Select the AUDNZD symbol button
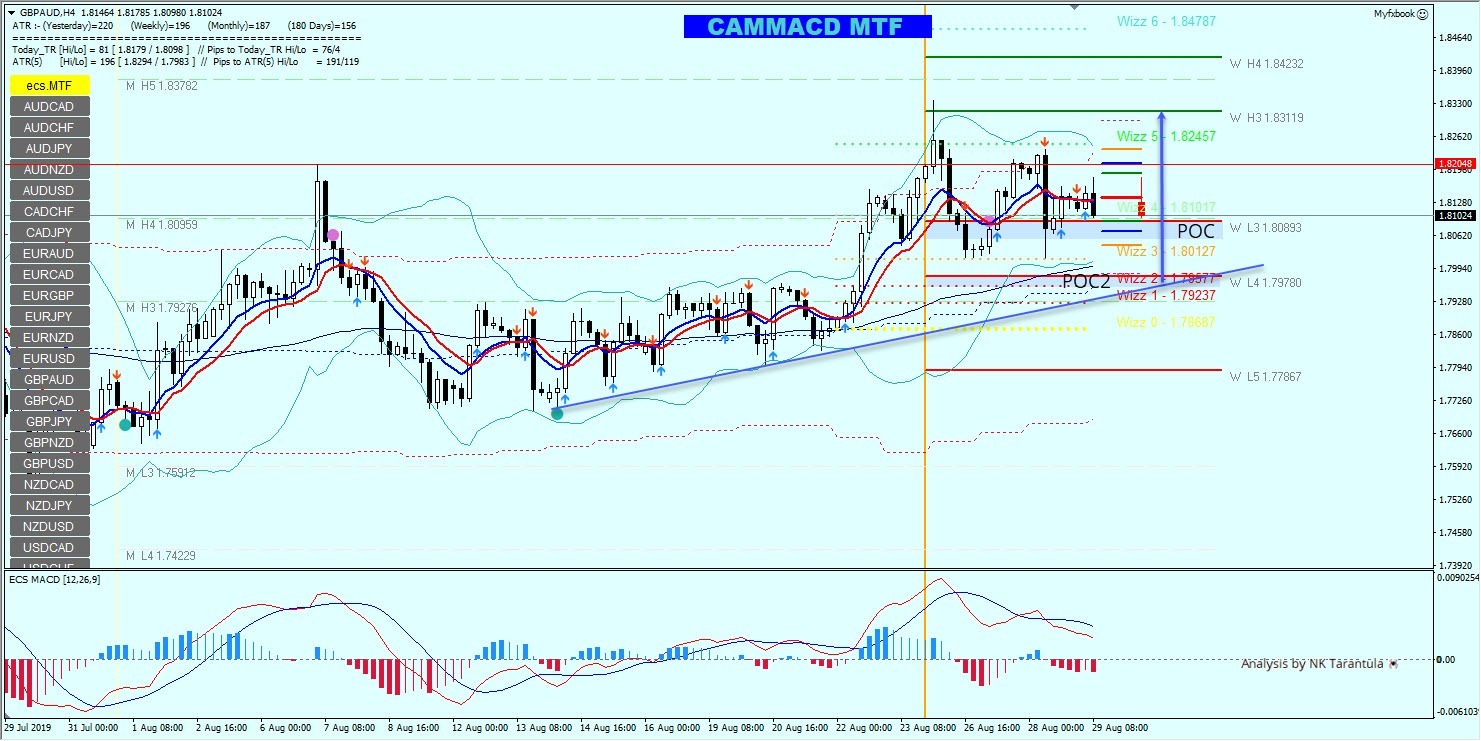The height and width of the screenshot is (741, 1481). tap(50, 170)
